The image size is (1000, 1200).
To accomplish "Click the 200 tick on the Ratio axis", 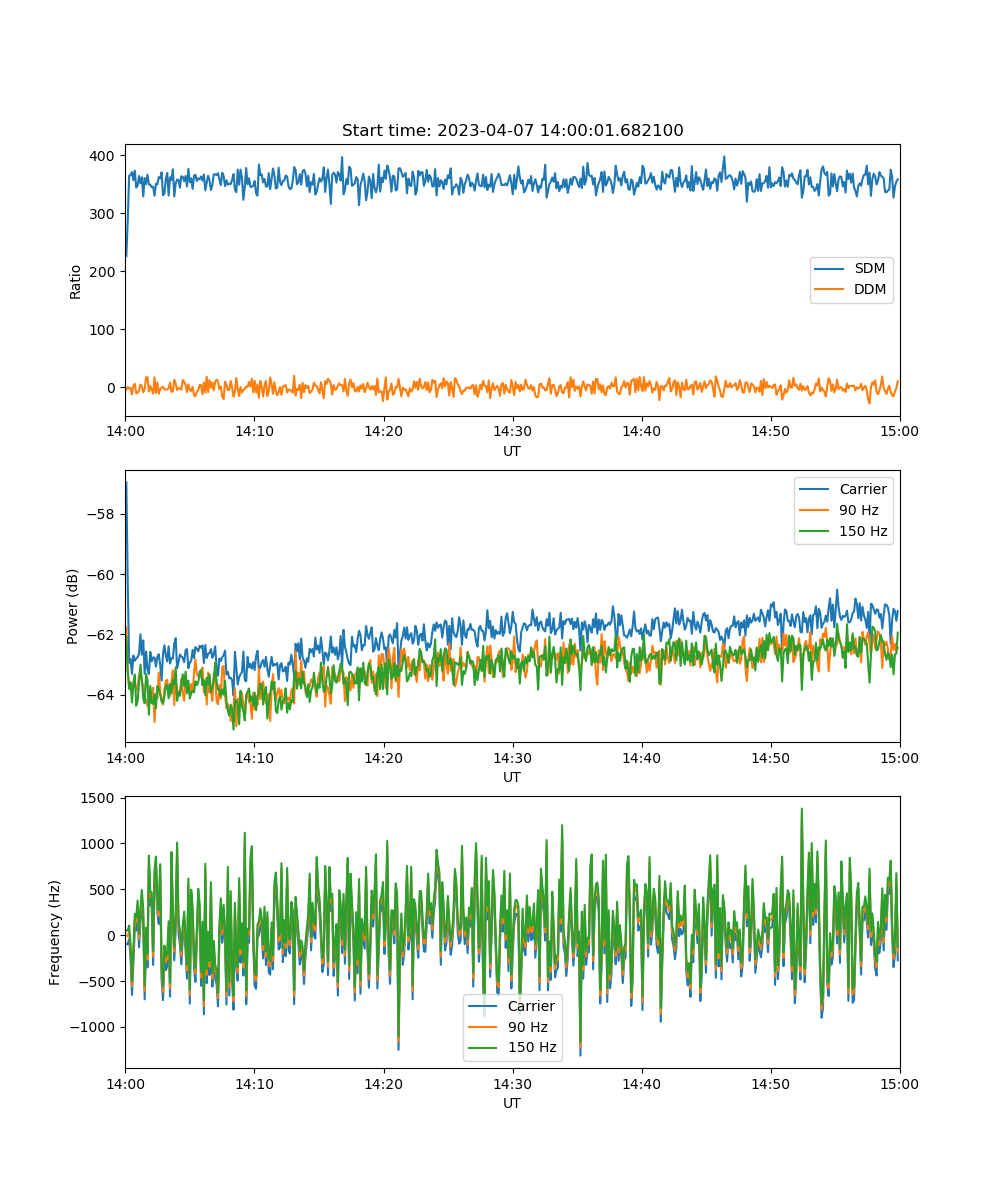I will coord(104,272).
